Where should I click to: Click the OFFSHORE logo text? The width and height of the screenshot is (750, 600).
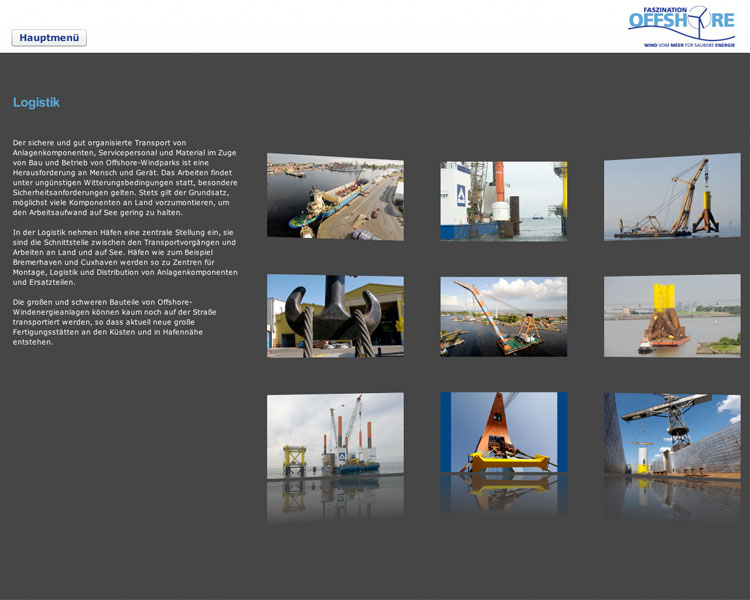tap(680, 23)
